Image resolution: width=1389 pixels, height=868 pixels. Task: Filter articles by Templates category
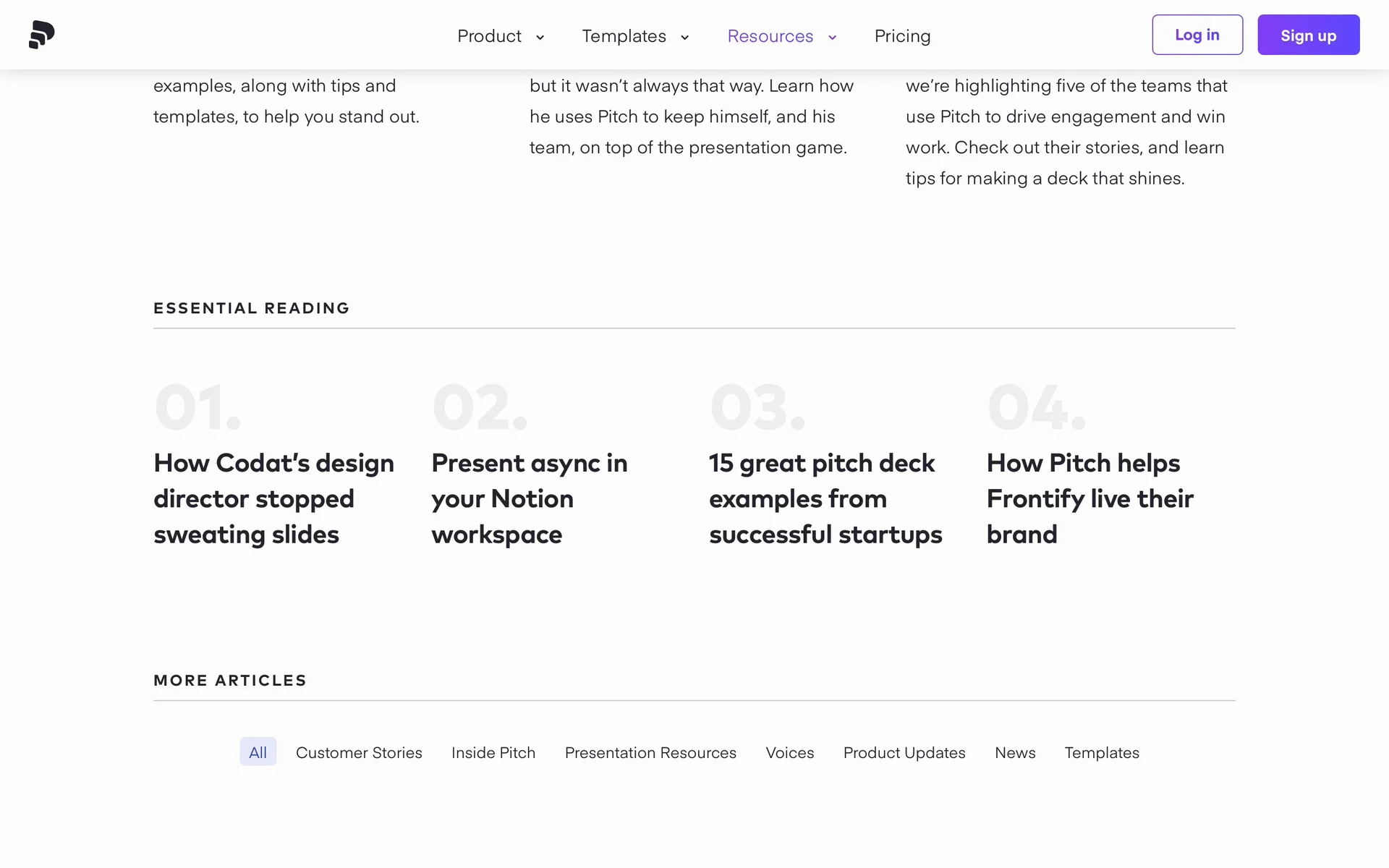click(x=1101, y=752)
